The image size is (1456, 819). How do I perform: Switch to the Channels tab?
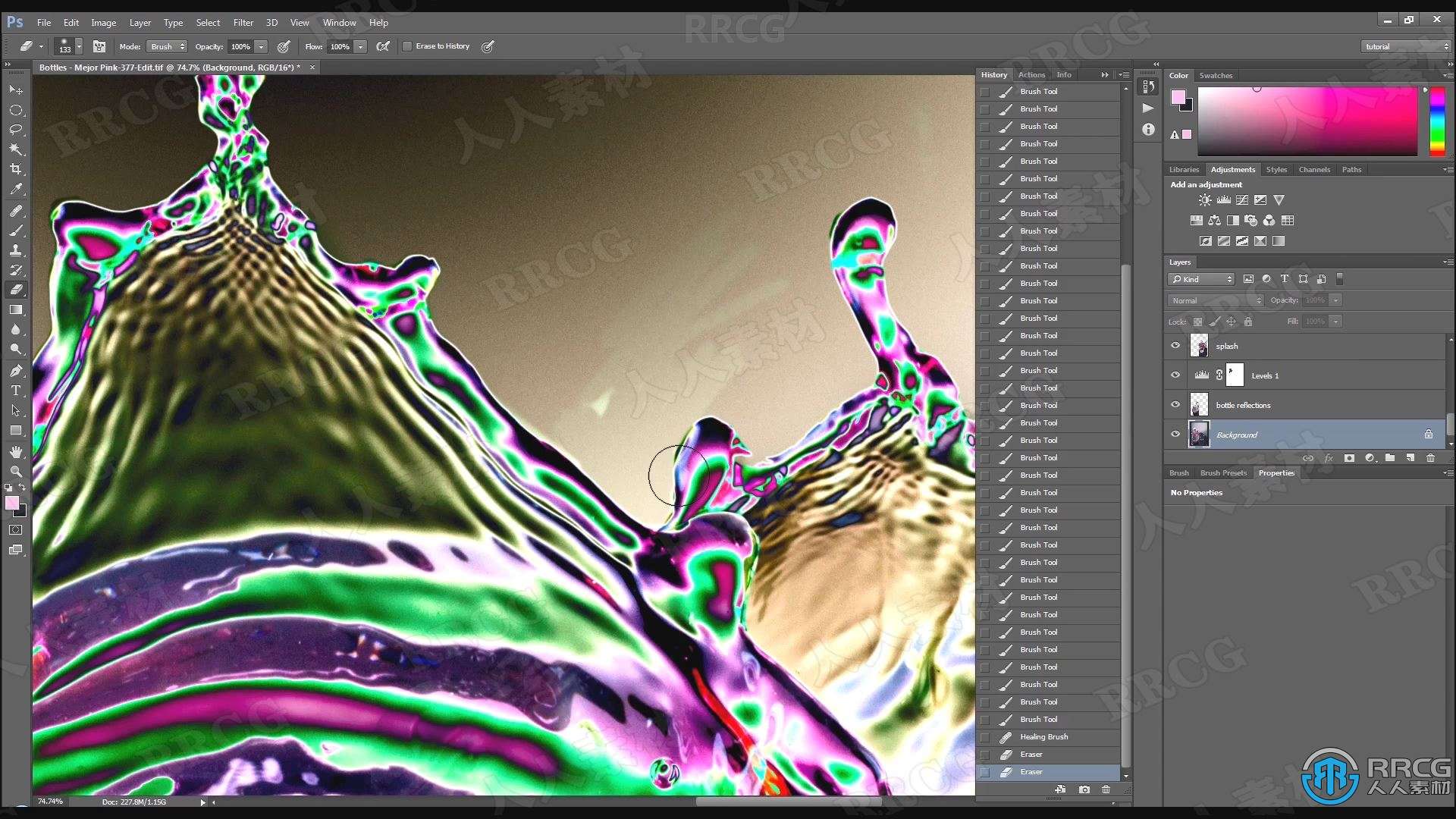click(x=1314, y=169)
